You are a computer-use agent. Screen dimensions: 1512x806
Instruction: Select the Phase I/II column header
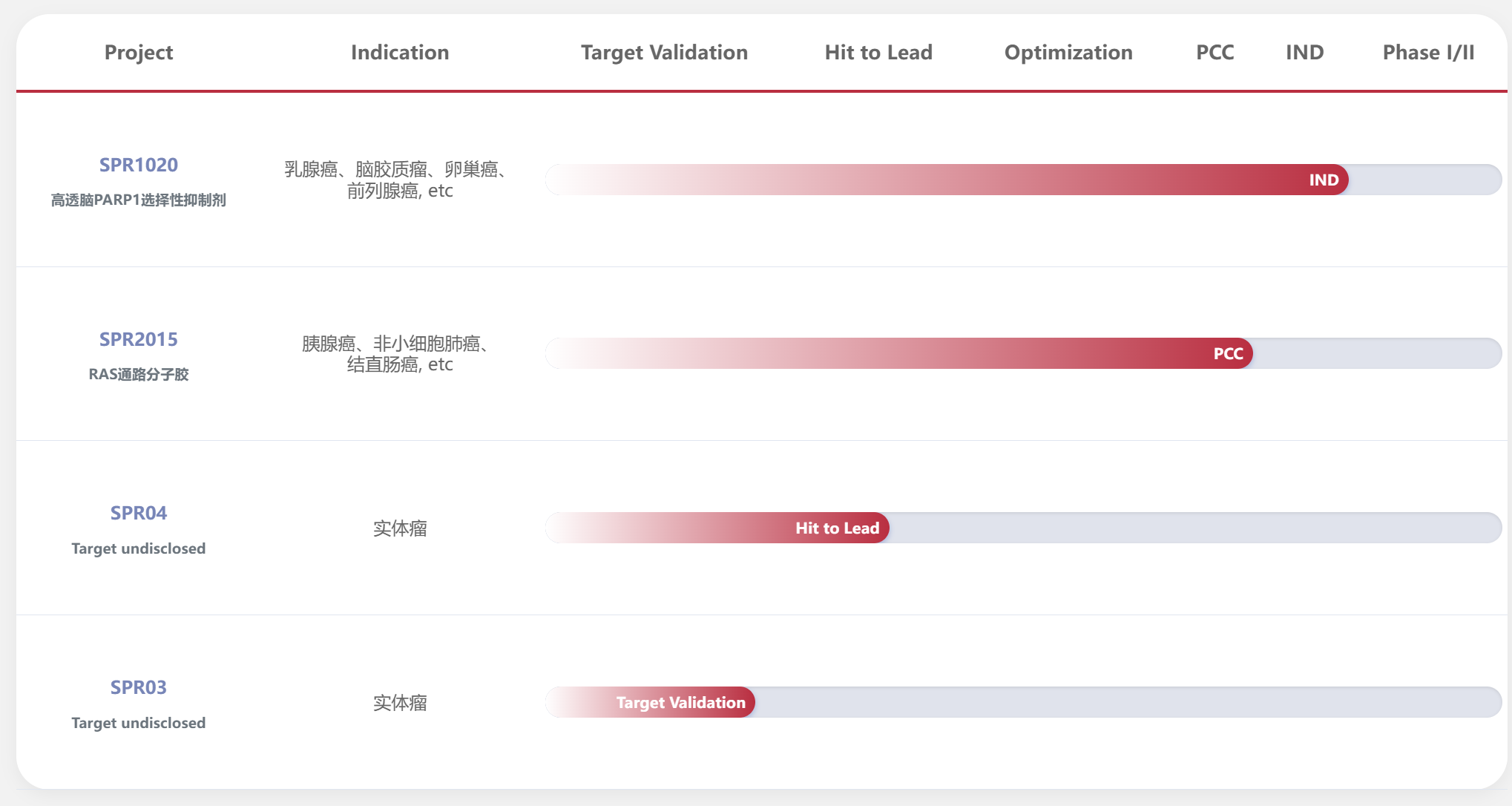1428,52
